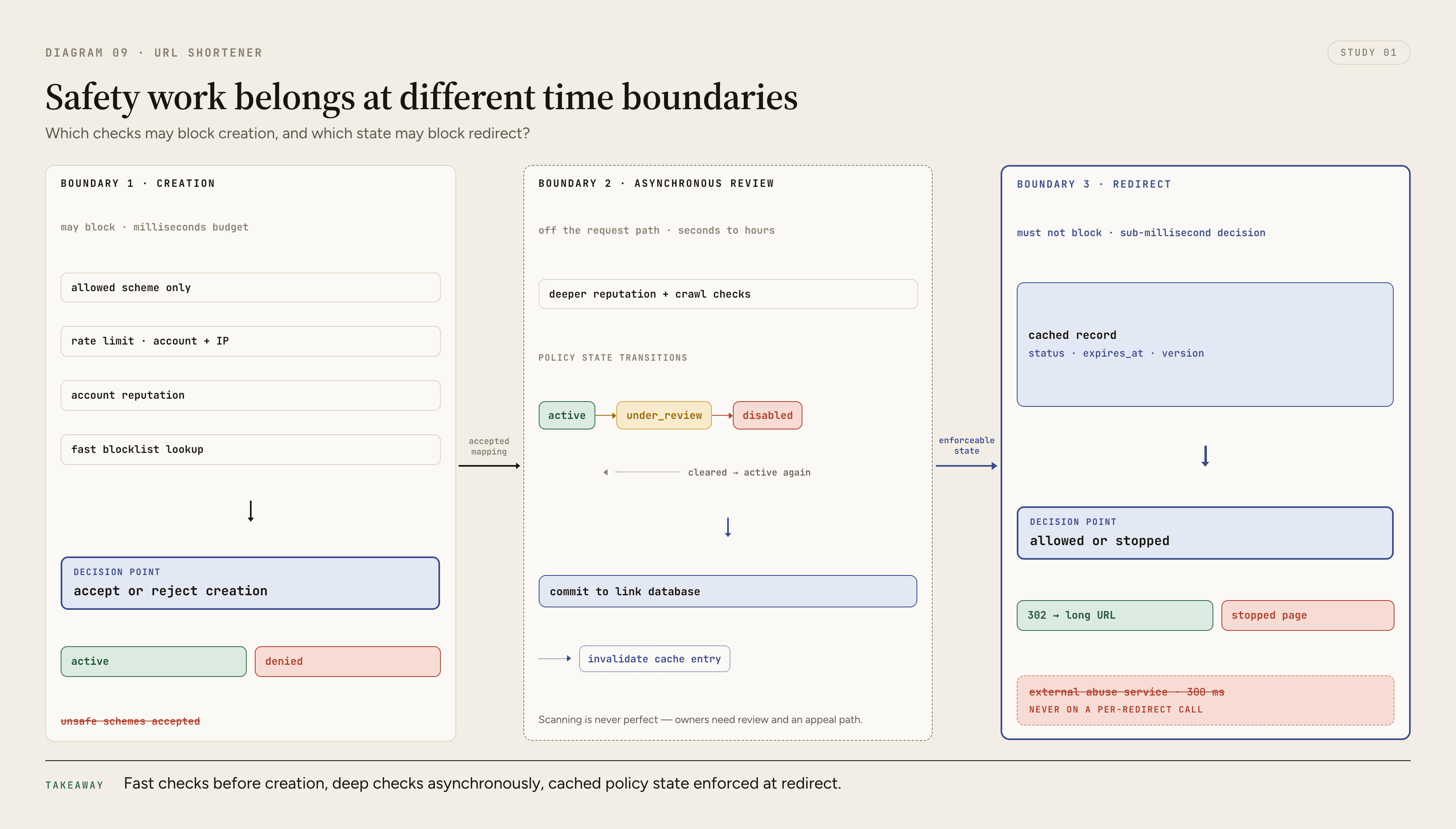Select the 'under_review' policy state chip
This screenshot has height=829, width=1456.
664,415
